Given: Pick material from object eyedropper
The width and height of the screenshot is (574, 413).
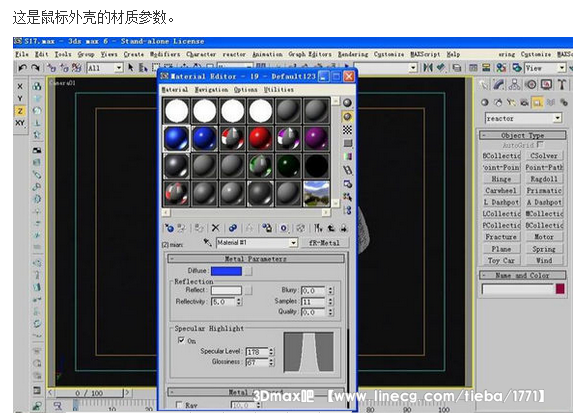Looking at the screenshot, I should pos(208,242).
